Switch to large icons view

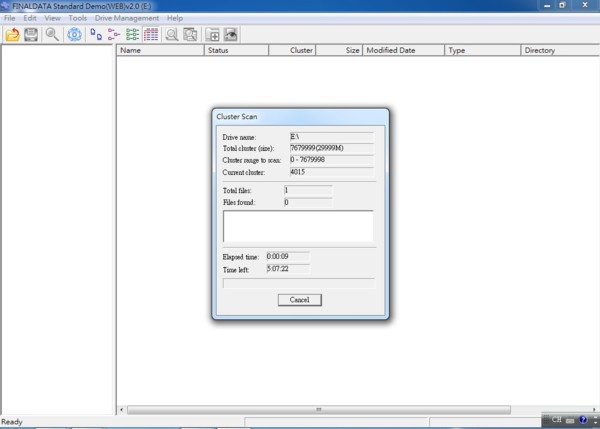(96, 35)
